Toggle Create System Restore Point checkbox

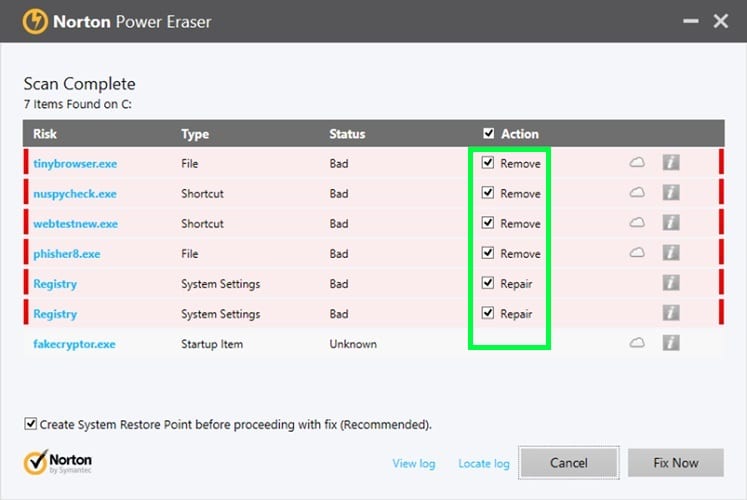click(30, 424)
